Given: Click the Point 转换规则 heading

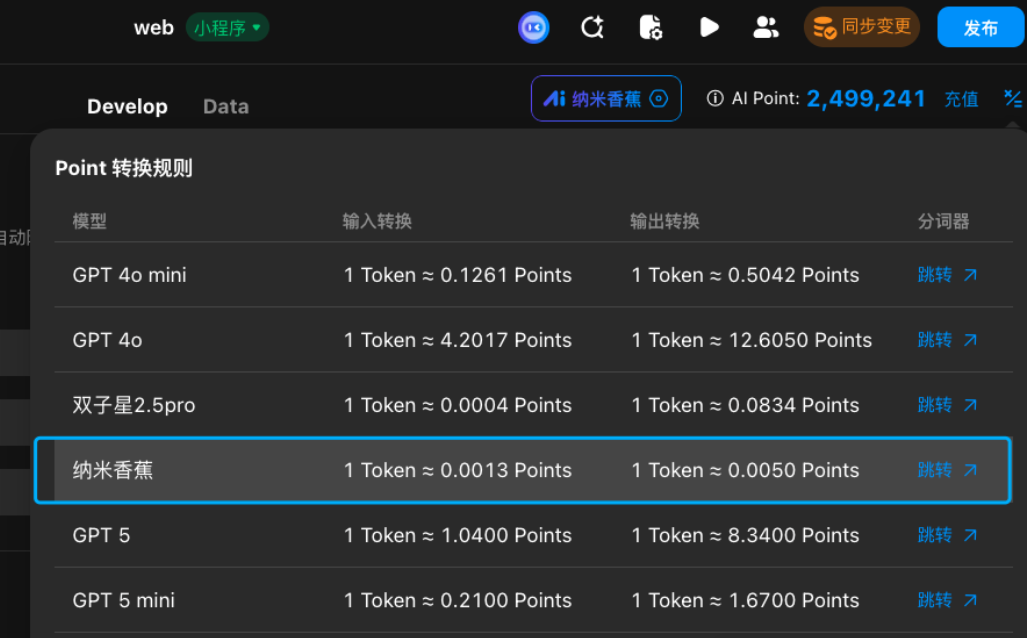Looking at the screenshot, I should pos(124,168).
